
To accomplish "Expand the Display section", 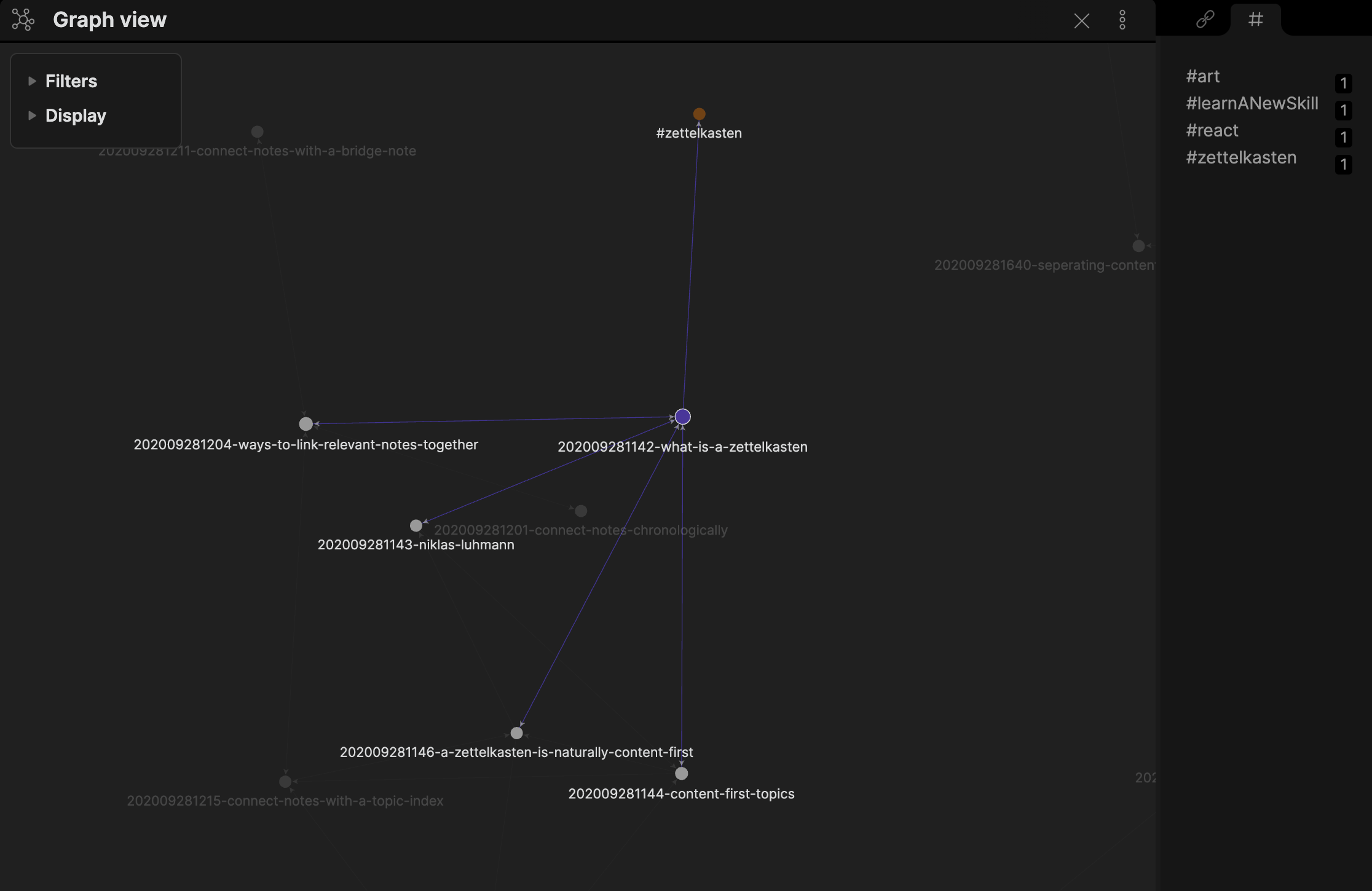I will tap(75, 116).
